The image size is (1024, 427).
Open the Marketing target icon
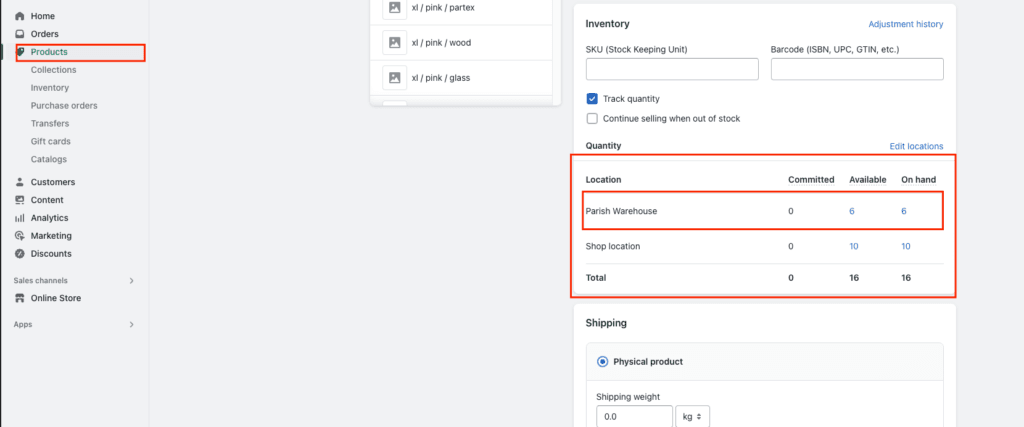(20, 236)
